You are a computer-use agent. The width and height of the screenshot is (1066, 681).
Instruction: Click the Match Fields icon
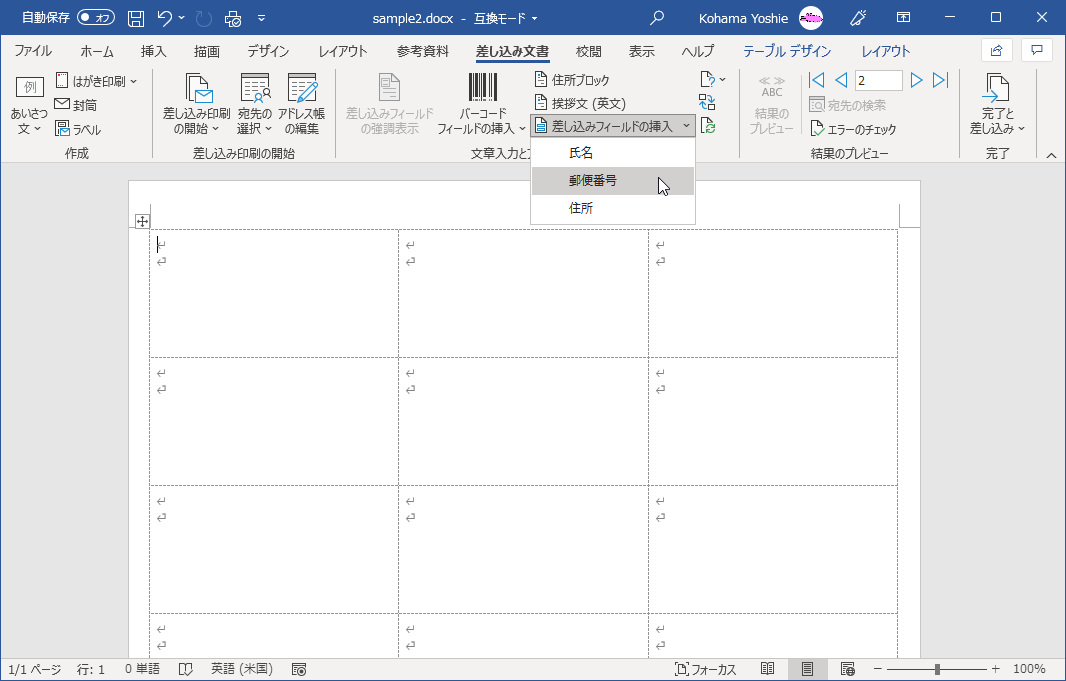(707, 102)
